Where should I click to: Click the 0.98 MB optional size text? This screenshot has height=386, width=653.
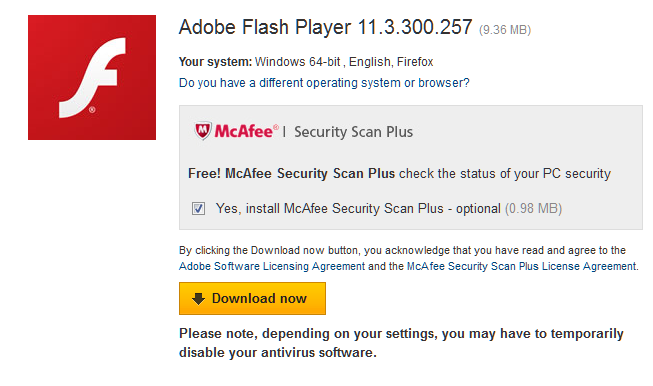[x=533, y=208]
